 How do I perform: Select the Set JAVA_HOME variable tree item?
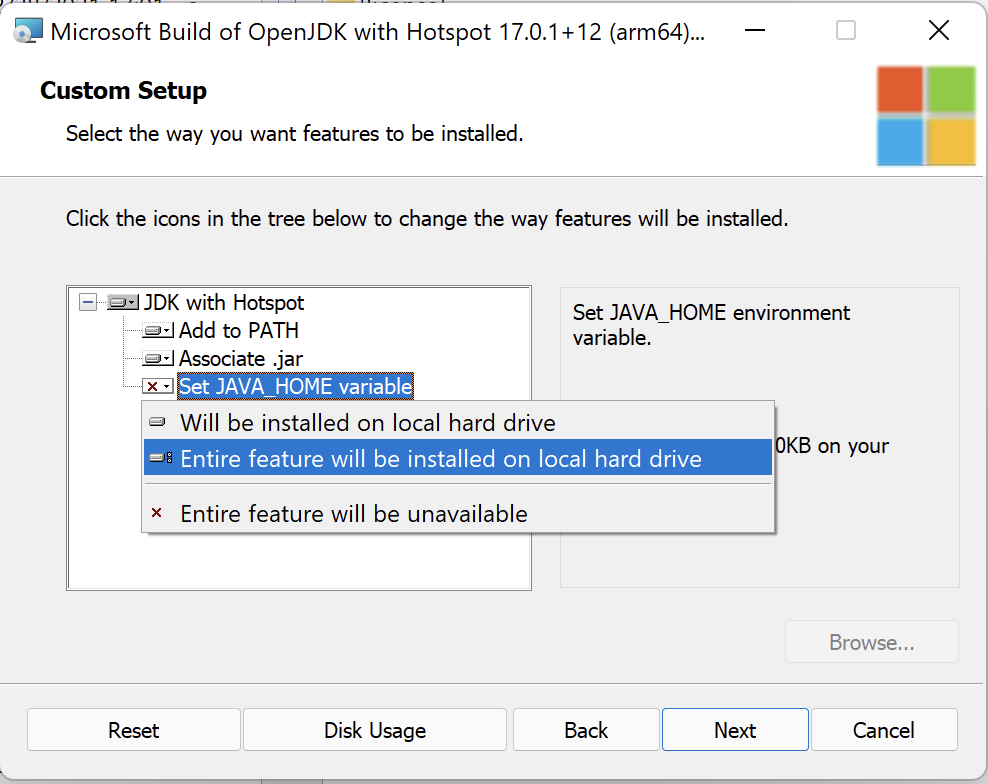point(295,386)
